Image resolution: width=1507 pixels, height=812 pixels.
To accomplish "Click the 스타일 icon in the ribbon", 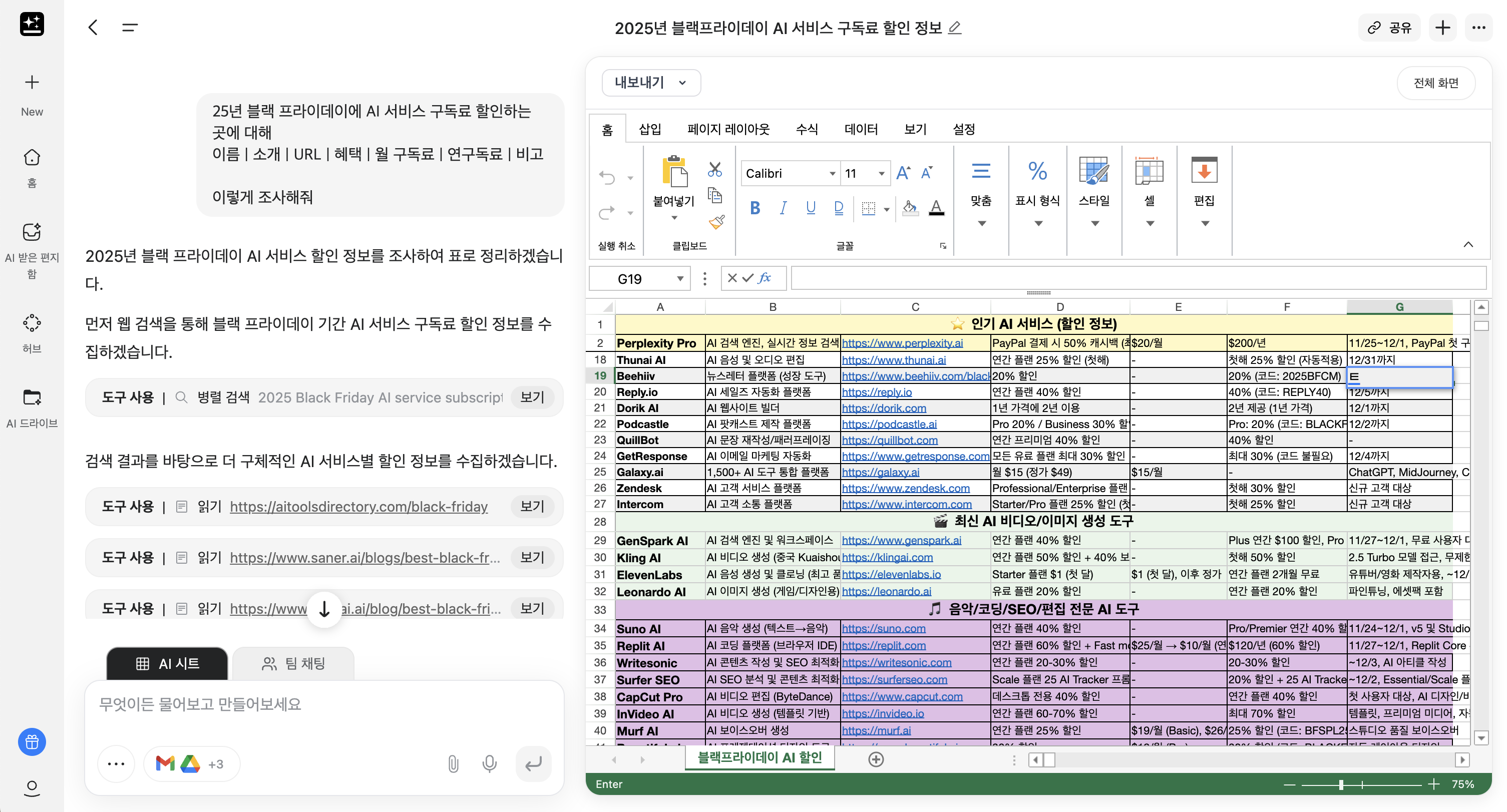I will pyautogui.click(x=1093, y=171).
